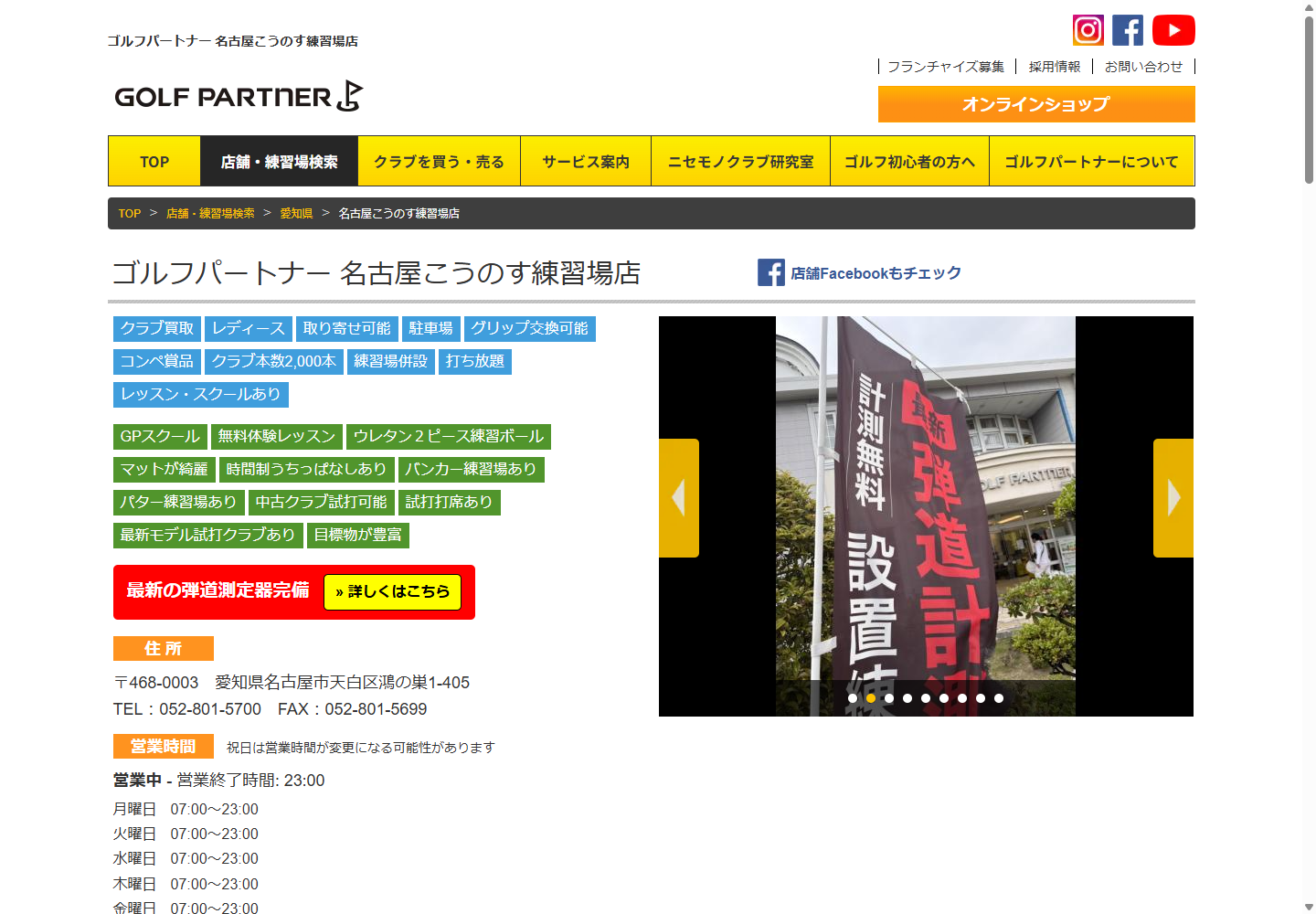Click the 試打打席あり green tag
Viewport: 1316px width, 914px height.
[x=450, y=503]
